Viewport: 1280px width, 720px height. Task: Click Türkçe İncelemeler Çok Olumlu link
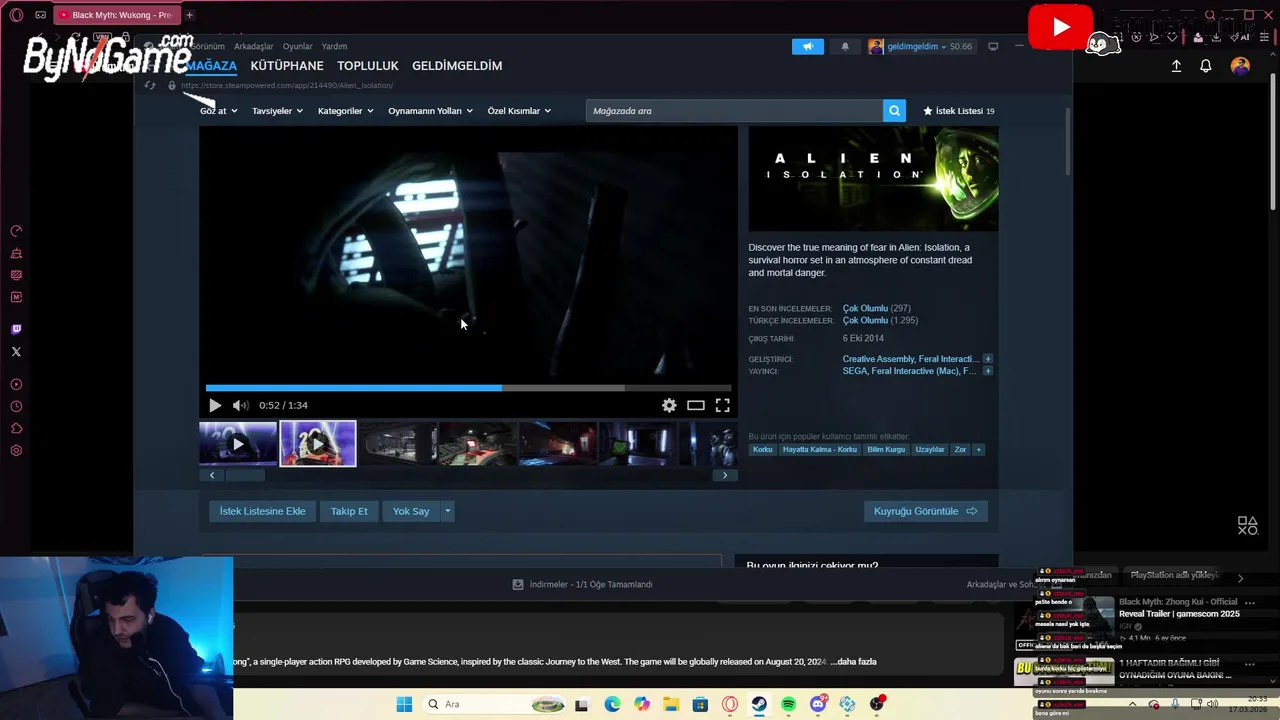[x=866, y=320]
